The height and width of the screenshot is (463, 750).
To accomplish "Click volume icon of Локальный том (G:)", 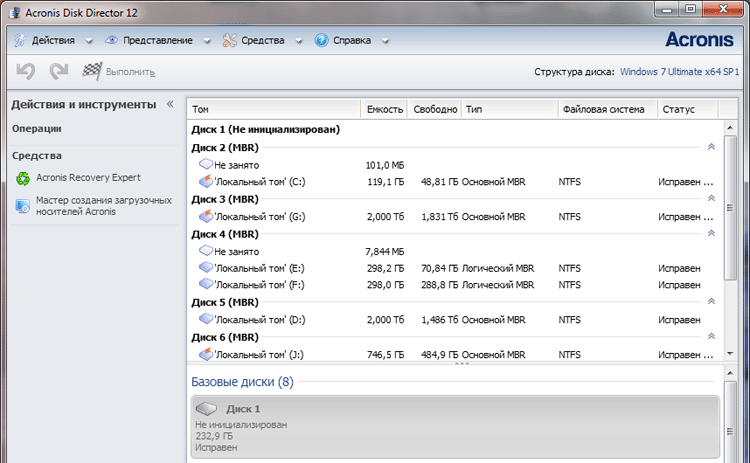I will [206, 216].
